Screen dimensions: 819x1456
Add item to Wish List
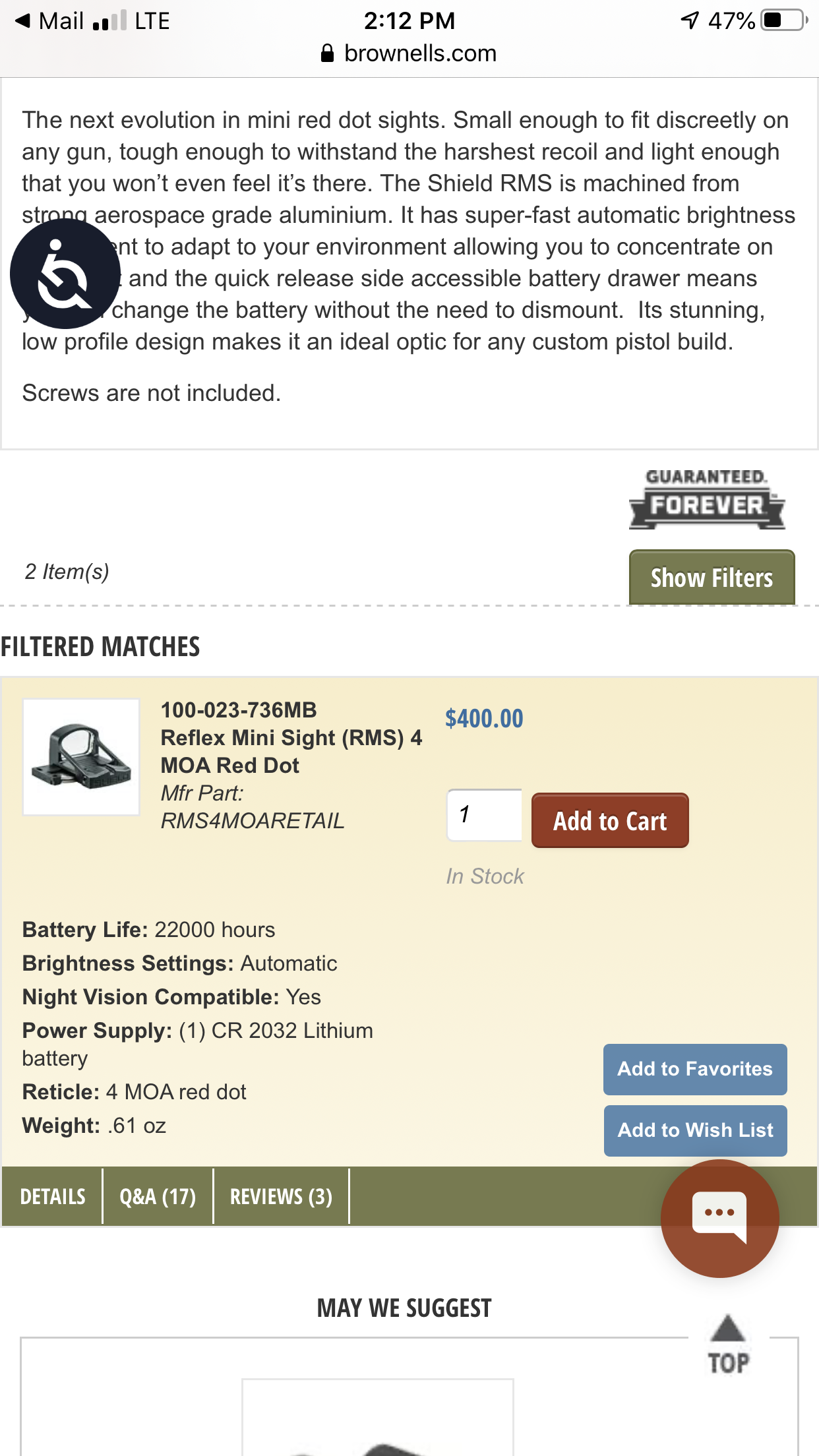(695, 1130)
